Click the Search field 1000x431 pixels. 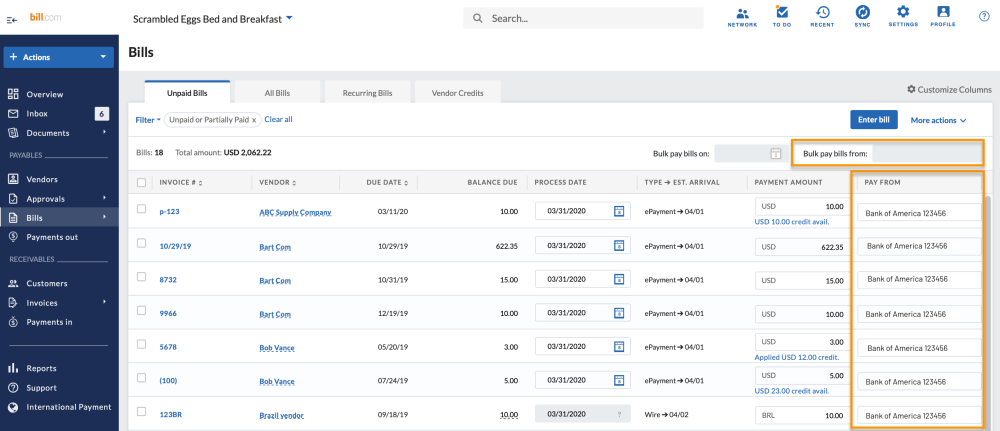[584, 18]
